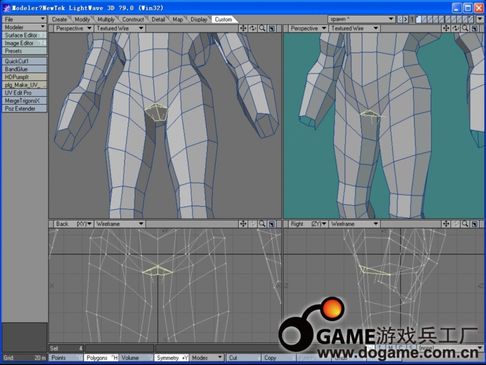
Task: Go to next object with right arrow
Action: click(406, 19)
